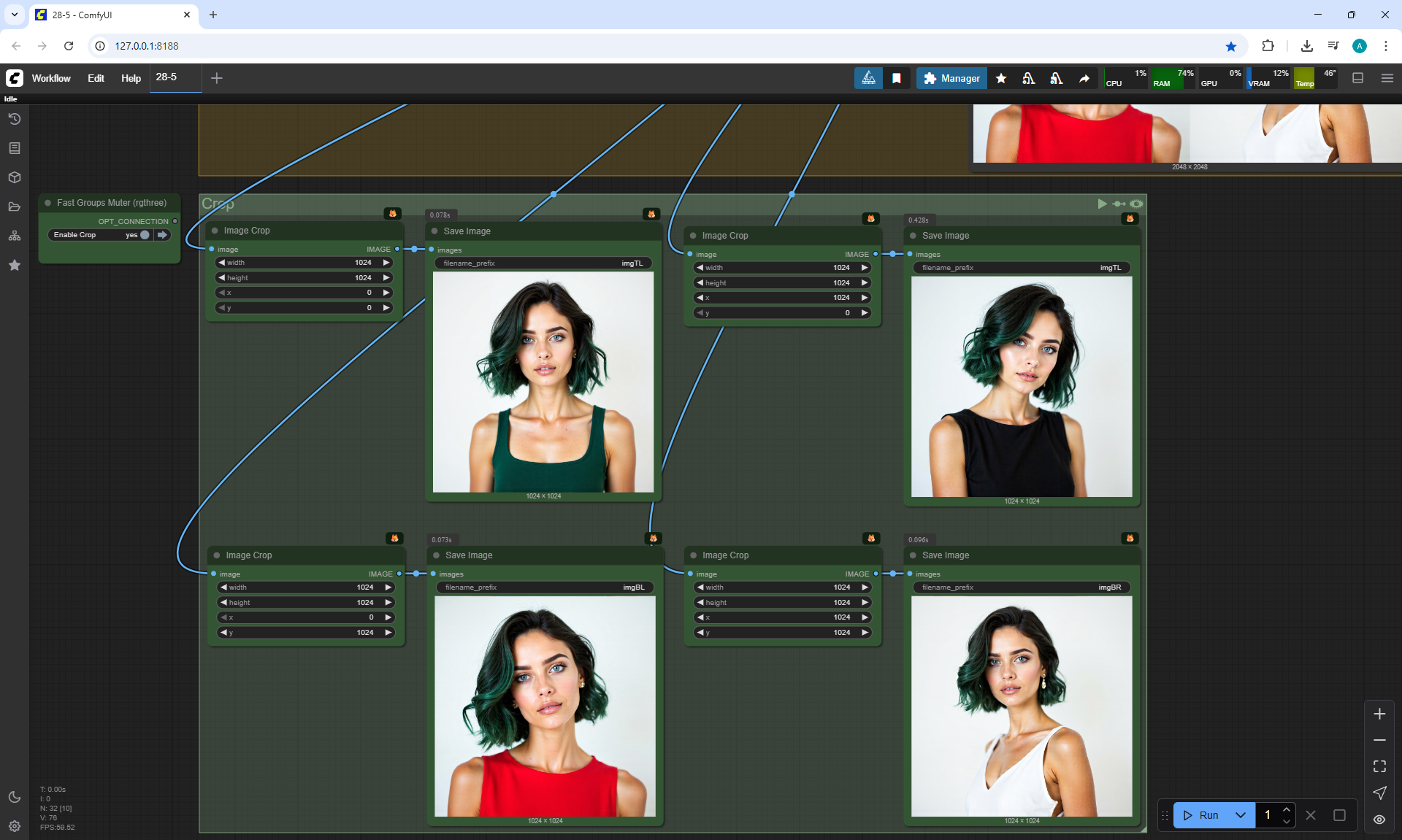Screen dimensions: 1402x840
Task: Open the queue history sidebar icon
Action: point(14,119)
